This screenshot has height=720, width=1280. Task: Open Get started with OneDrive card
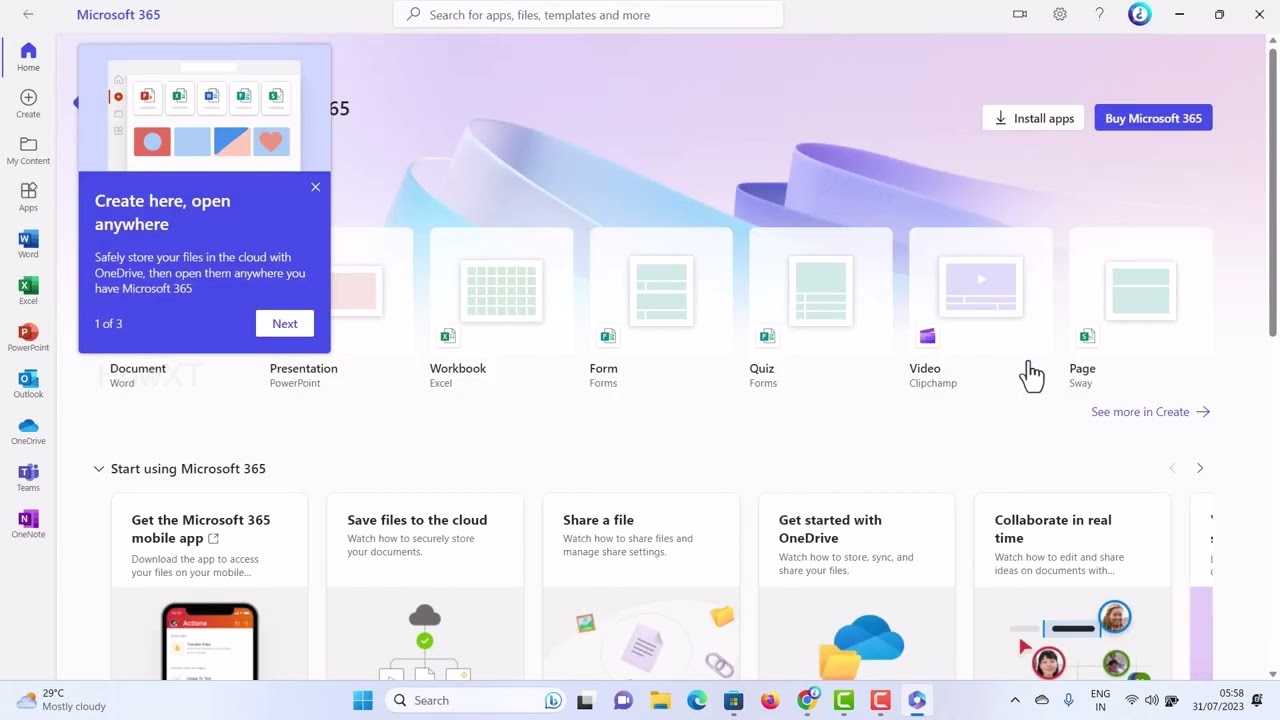click(857, 587)
